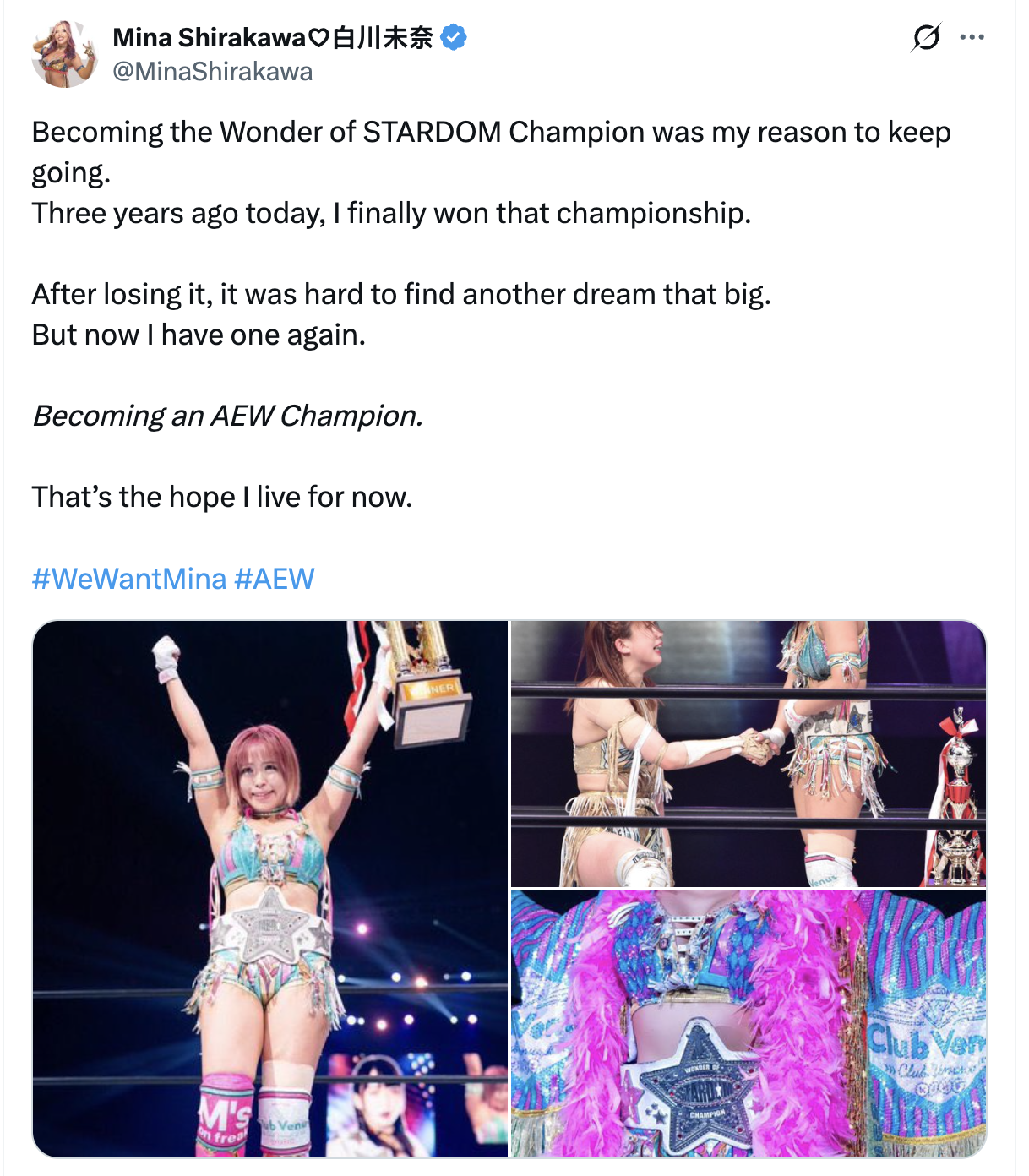Image resolution: width=1029 pixels, height=1176 pixels.
Task: Open the #WeWantMina hashtag
Action: (x=129, y=579)
